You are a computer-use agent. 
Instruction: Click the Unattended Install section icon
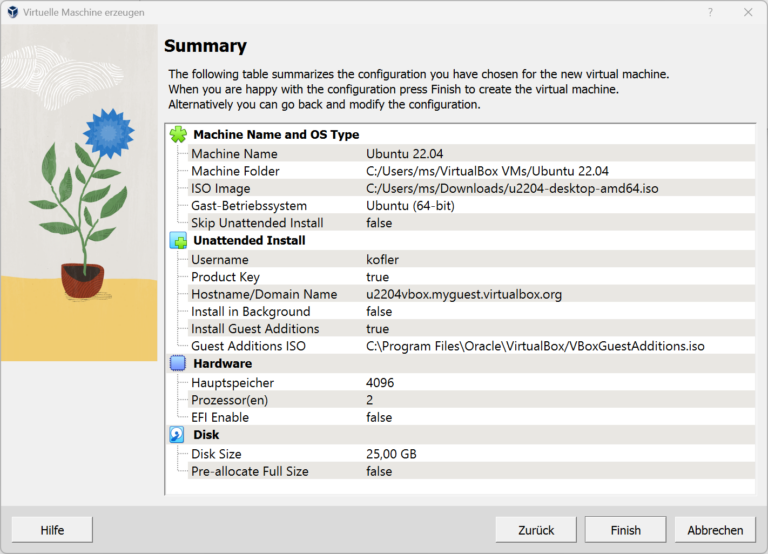(x=178, y=241)
